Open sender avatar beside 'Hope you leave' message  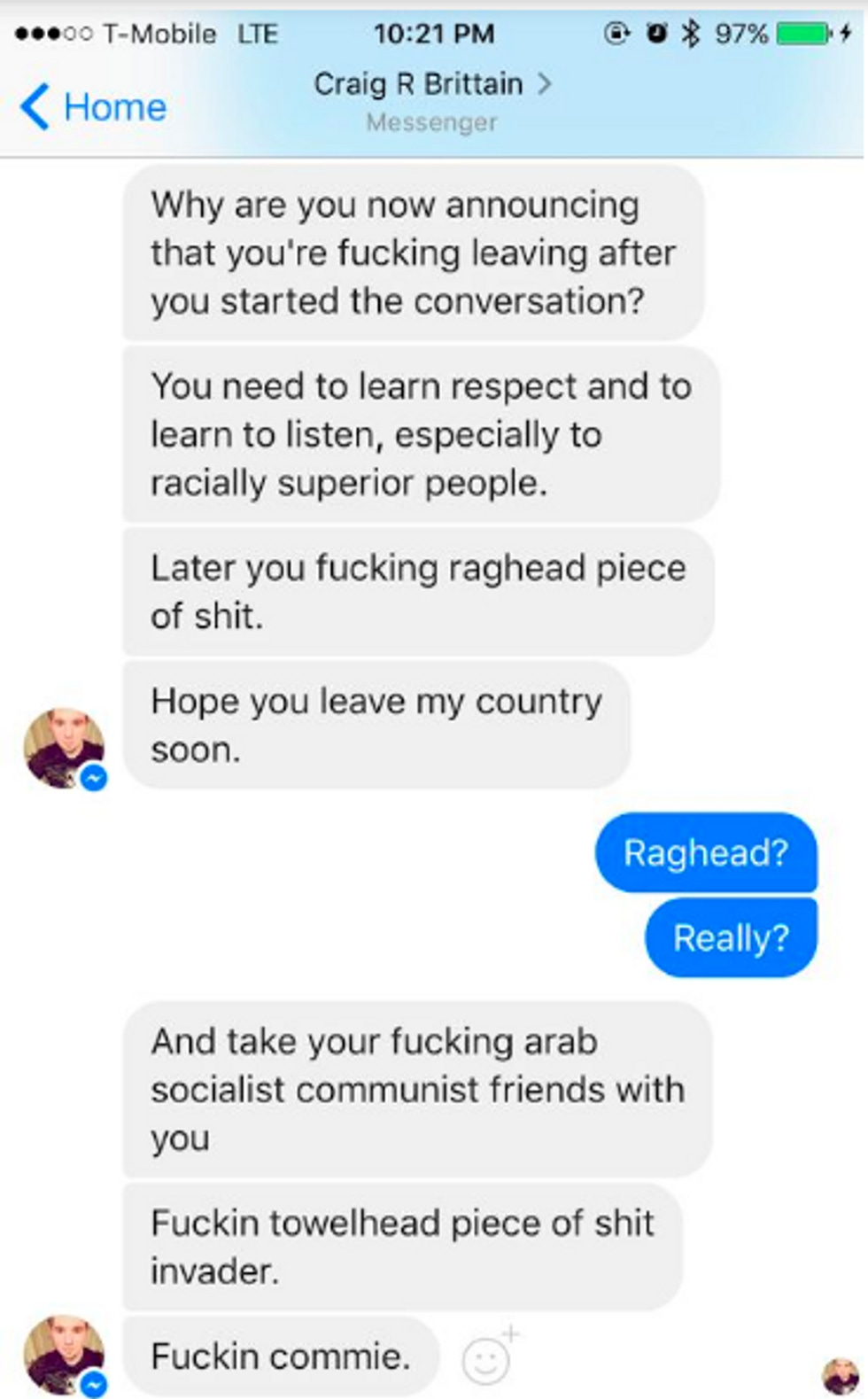tap(63, 748)
